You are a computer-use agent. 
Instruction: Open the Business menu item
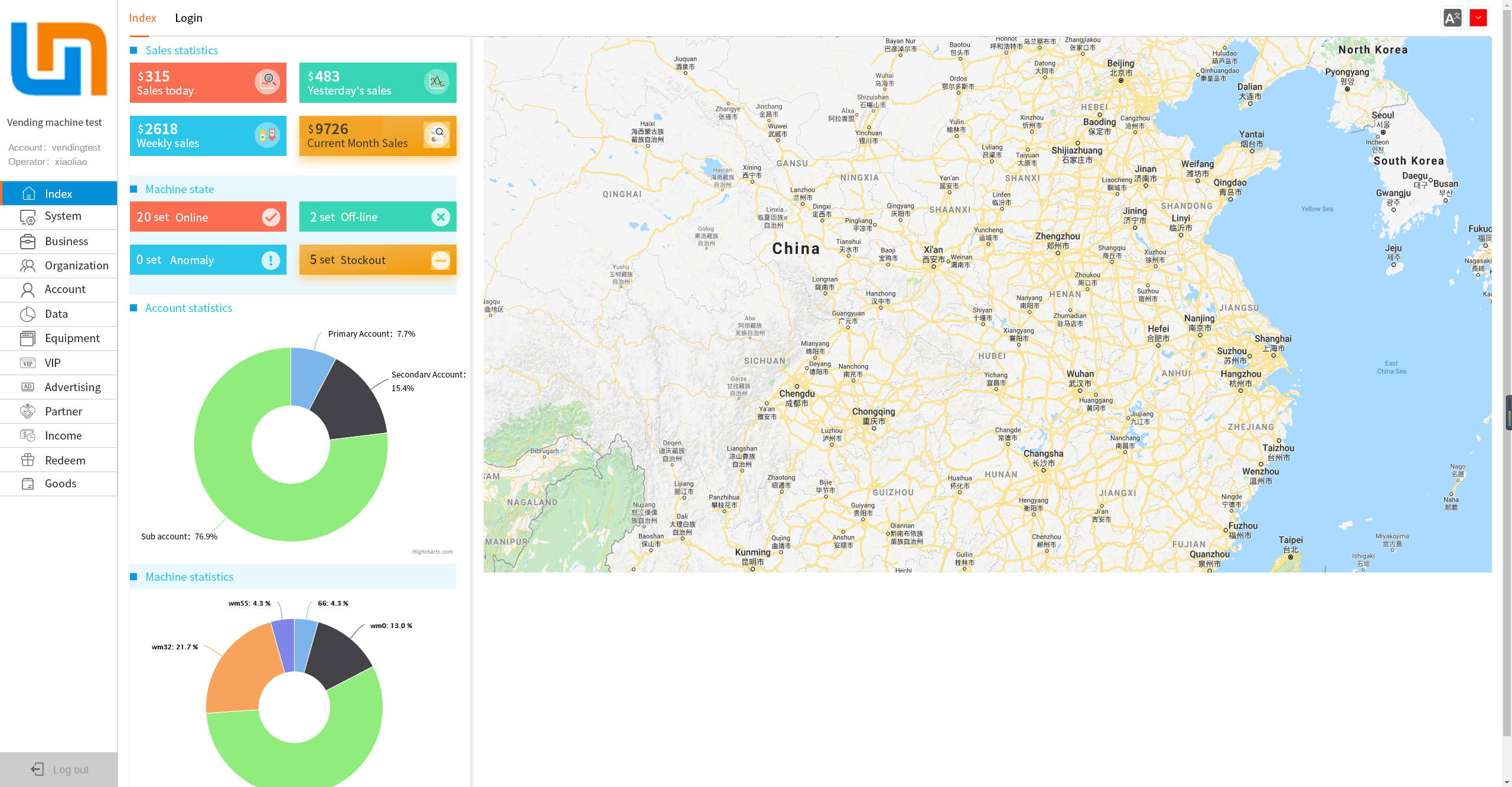click(58, 242)
